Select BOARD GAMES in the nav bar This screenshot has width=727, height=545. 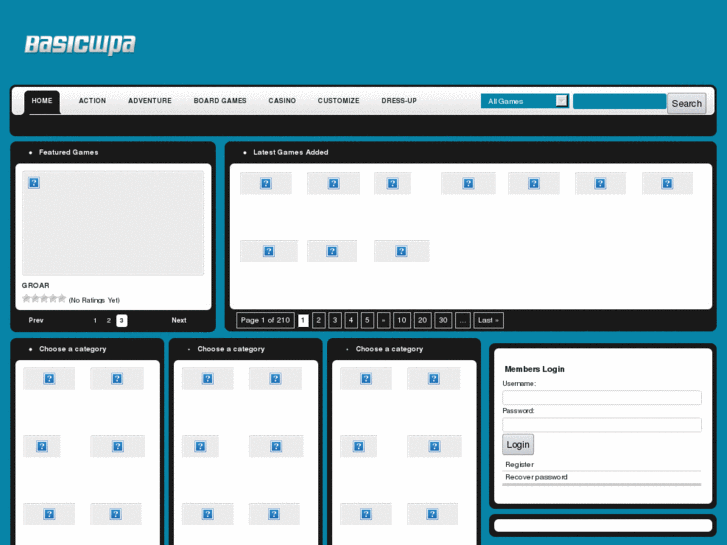220,101
